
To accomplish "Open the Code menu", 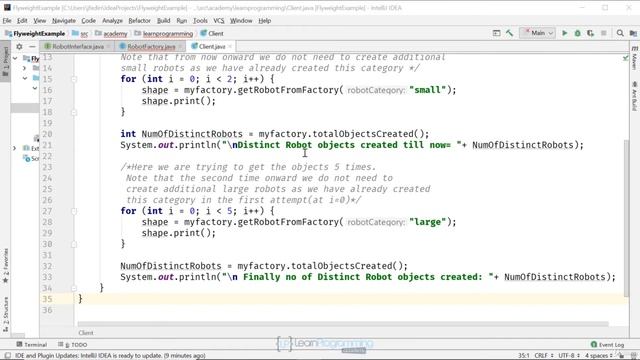I will (88, 20).
